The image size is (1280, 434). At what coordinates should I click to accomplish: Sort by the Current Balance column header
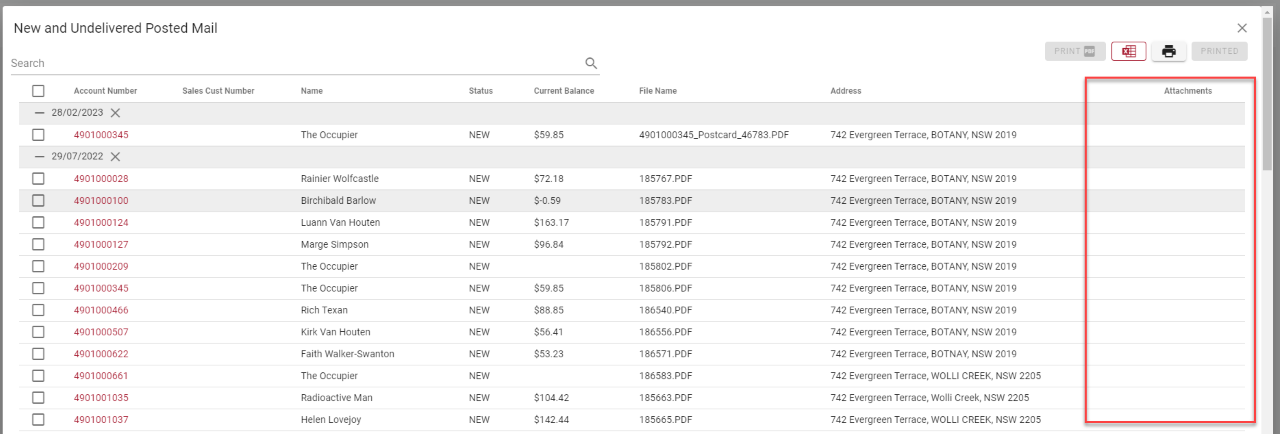coord(564,91)
